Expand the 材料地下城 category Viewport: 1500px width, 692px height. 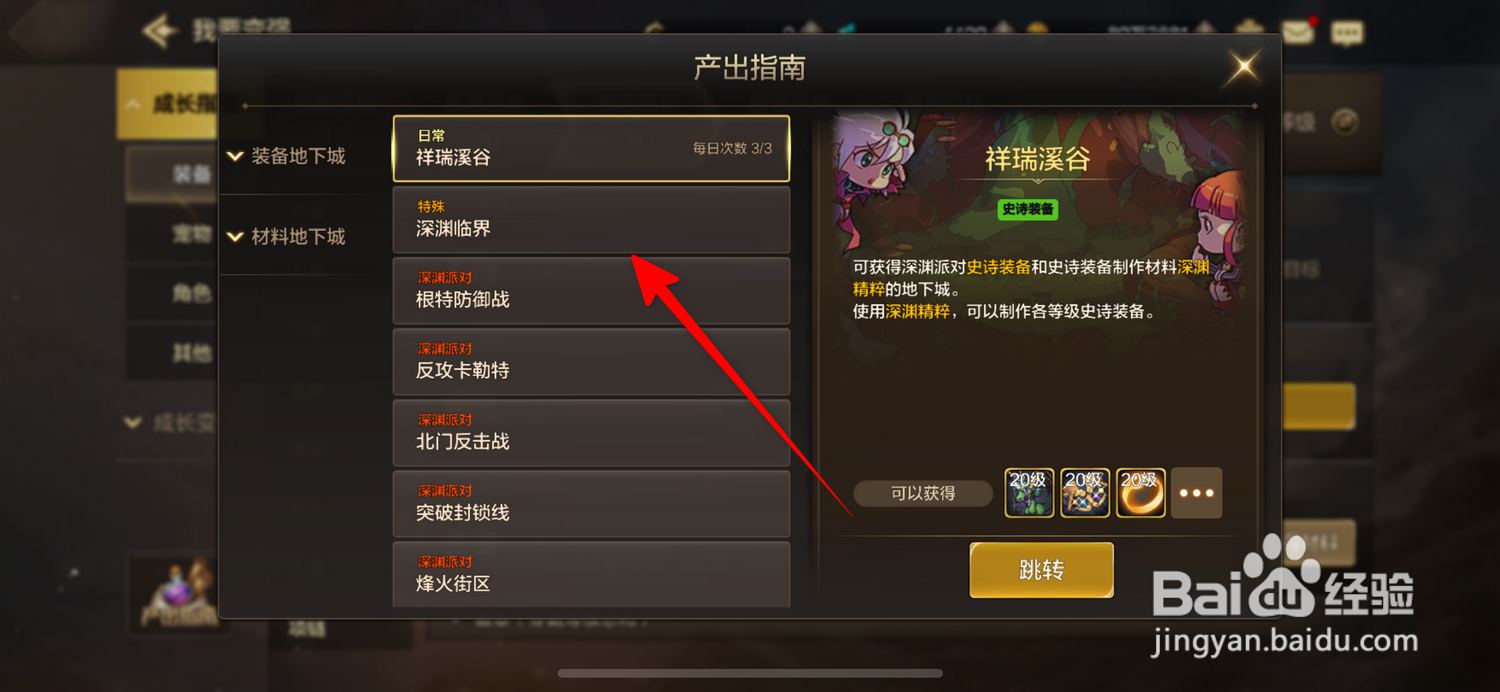[x=287, y=237]
